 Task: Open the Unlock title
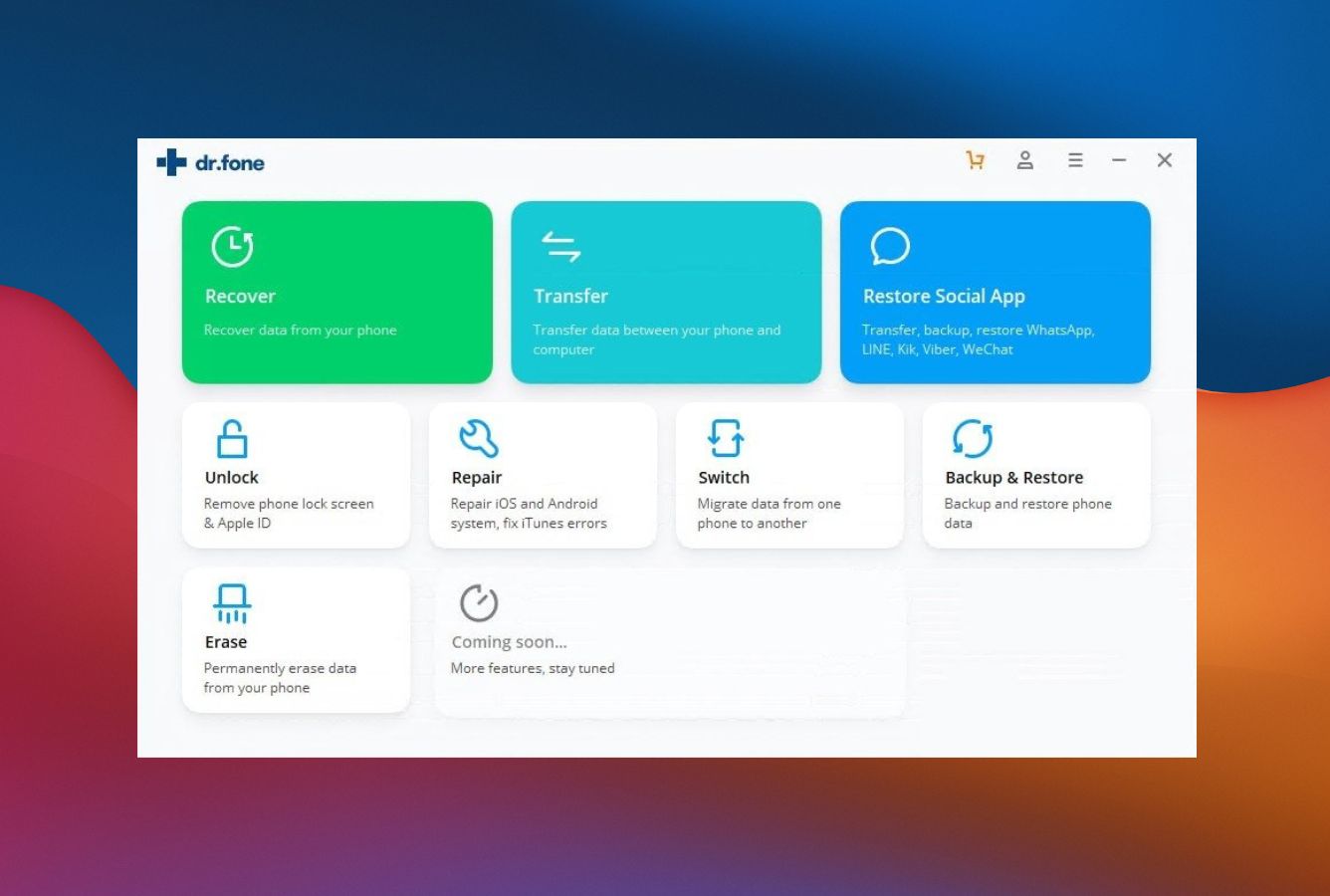click(231, 478)
